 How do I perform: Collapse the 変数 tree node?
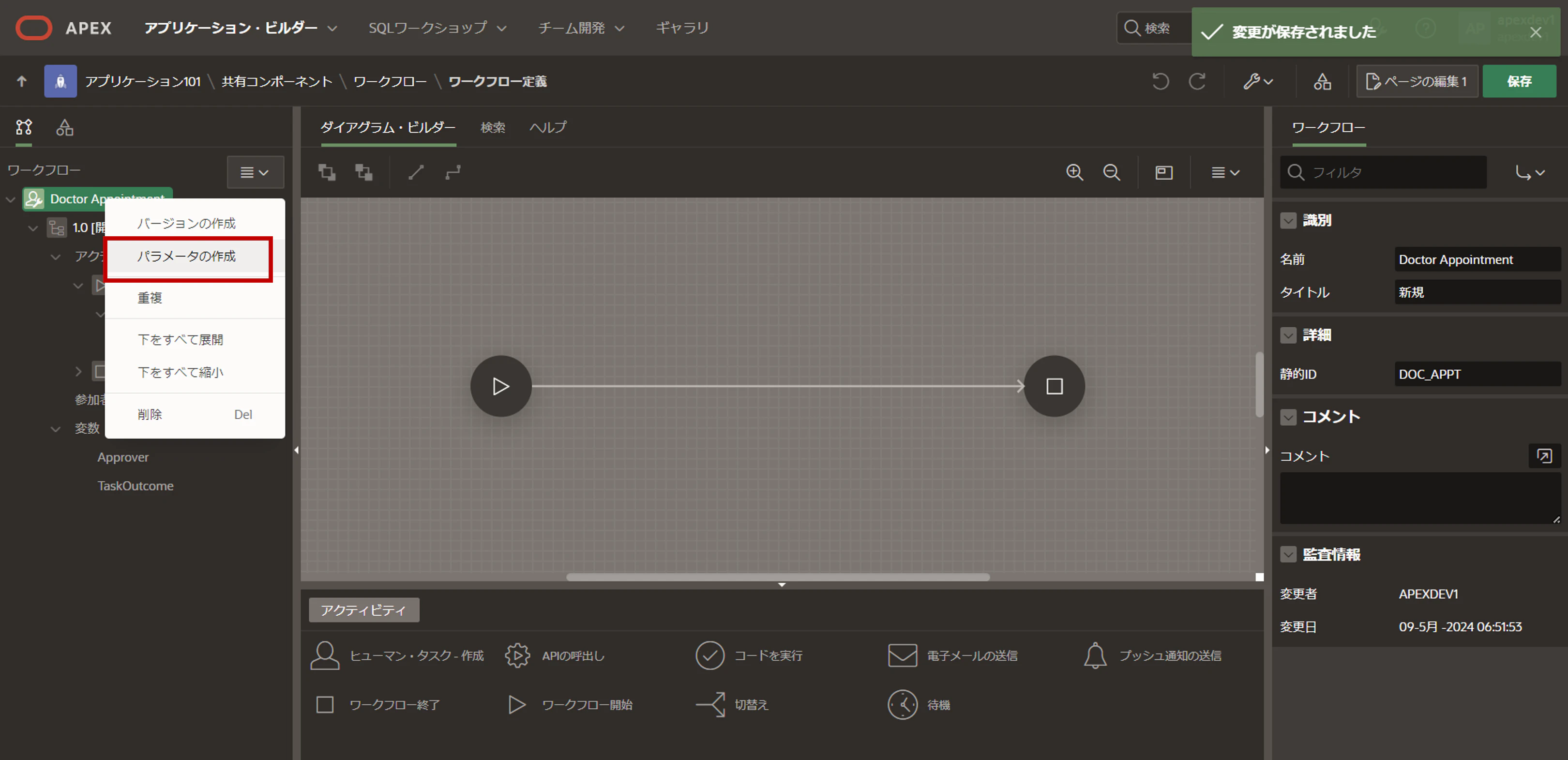tap(55, 429)
